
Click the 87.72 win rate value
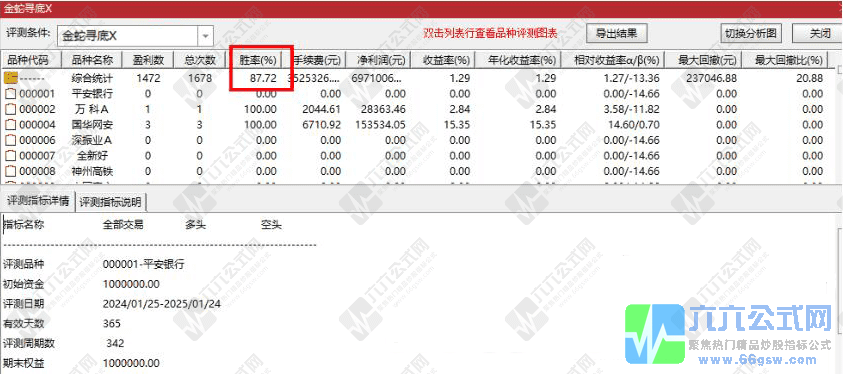tap(263, 78)
